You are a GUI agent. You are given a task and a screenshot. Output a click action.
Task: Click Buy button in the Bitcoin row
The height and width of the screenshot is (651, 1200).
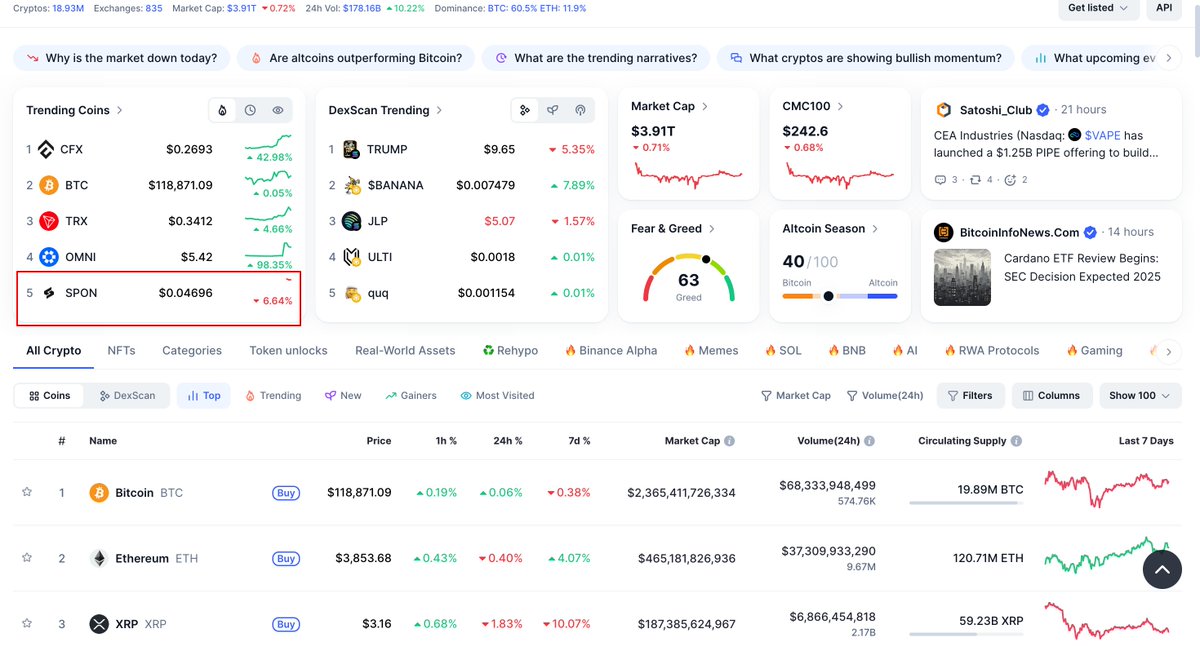(286, 493)
